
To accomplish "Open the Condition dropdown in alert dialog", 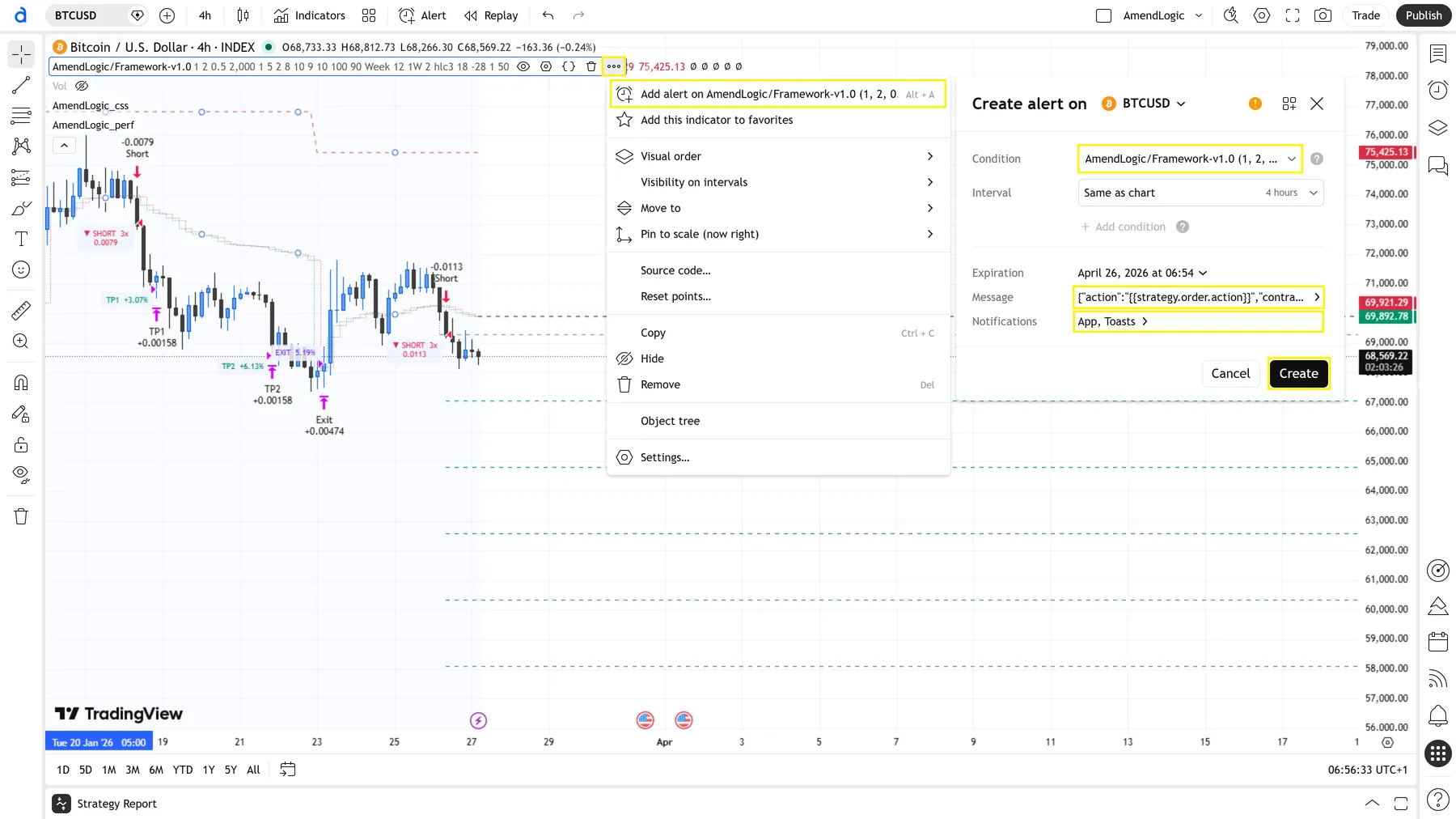I will pos(1190,159).
